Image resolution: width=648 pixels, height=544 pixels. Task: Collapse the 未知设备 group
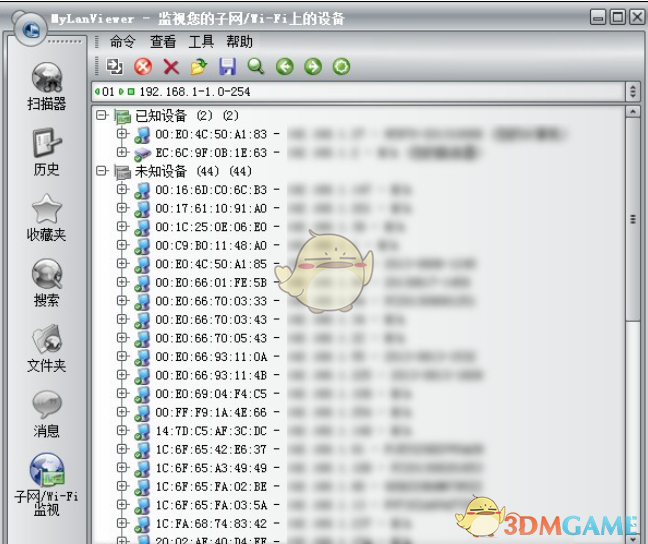pos(101,170)
